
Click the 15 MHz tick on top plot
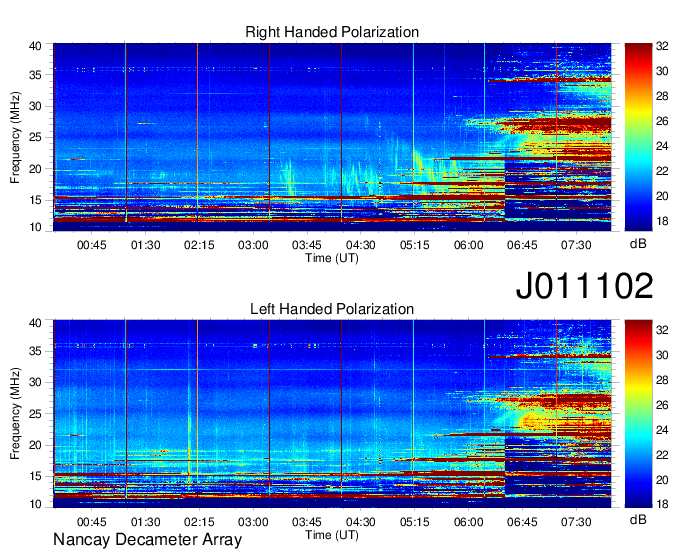coord(35,200)
